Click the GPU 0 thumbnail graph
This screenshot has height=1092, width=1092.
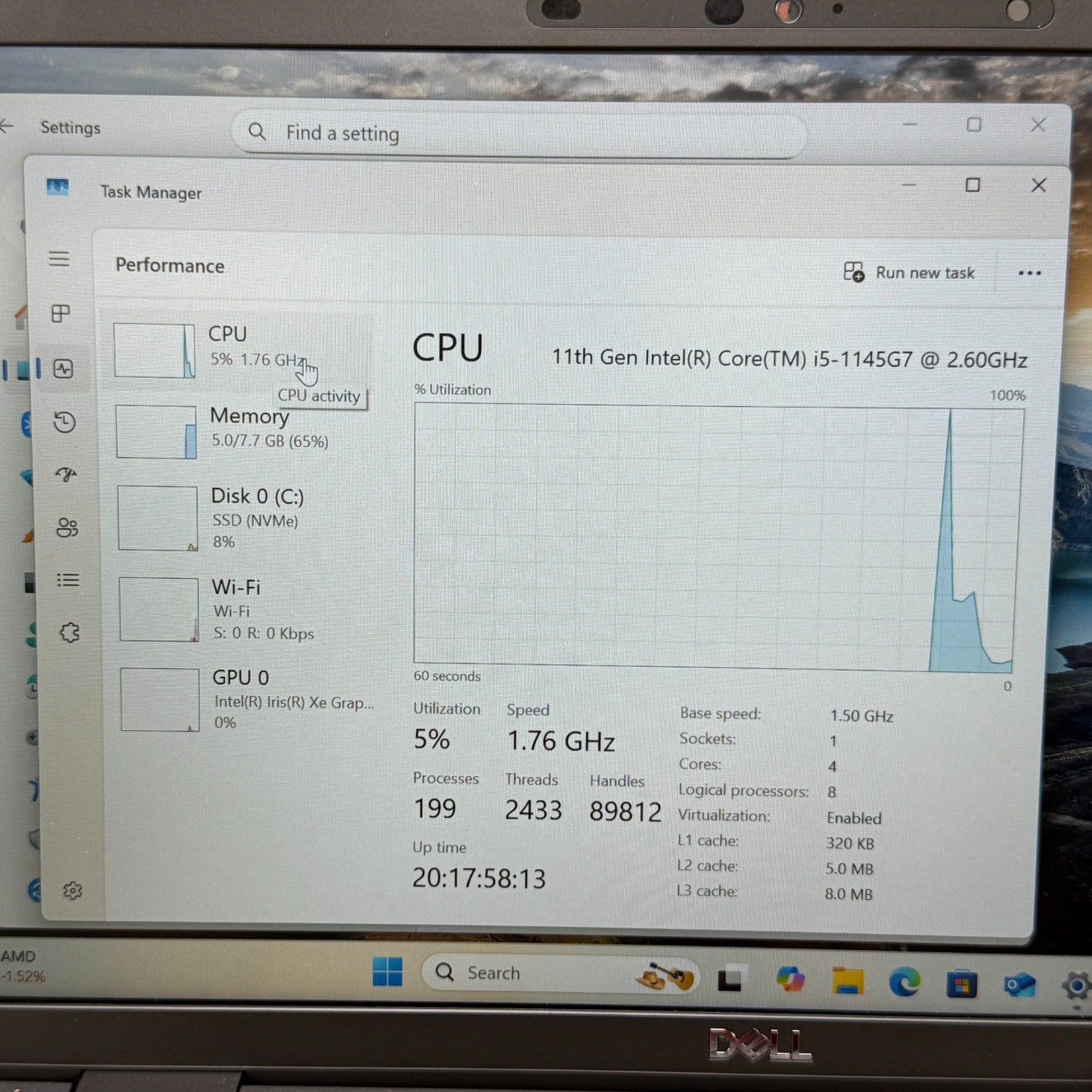(159, 700)
